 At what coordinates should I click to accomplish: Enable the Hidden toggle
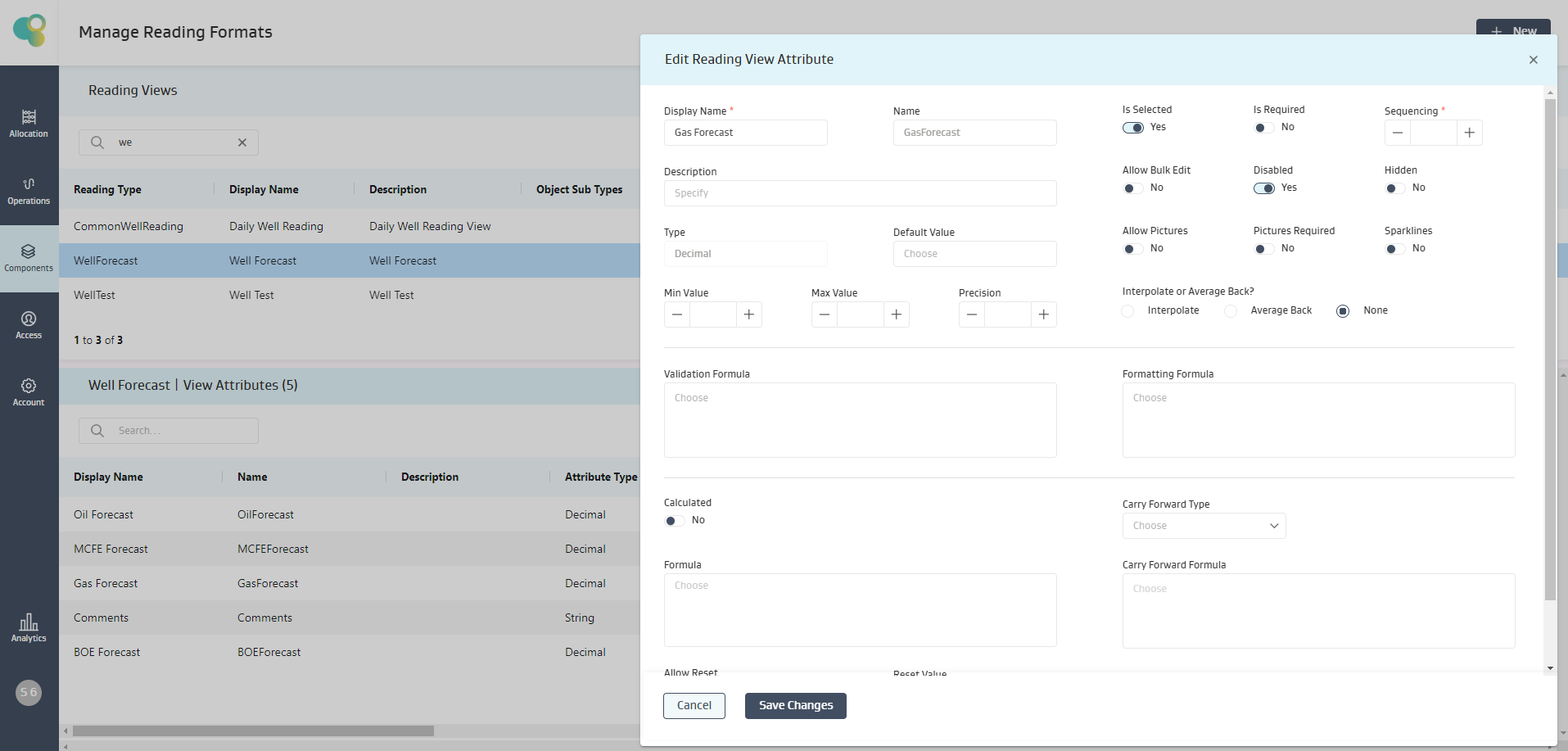[x=1394, y=188]
